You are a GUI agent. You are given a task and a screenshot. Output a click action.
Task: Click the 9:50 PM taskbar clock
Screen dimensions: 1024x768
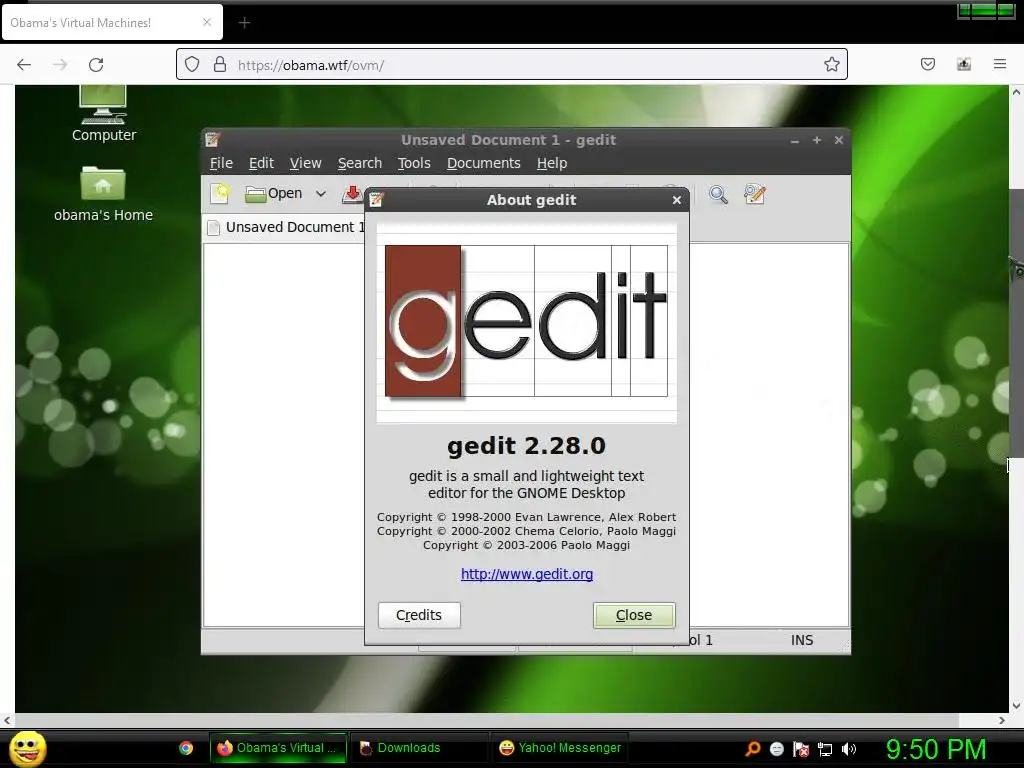[935, 749]
